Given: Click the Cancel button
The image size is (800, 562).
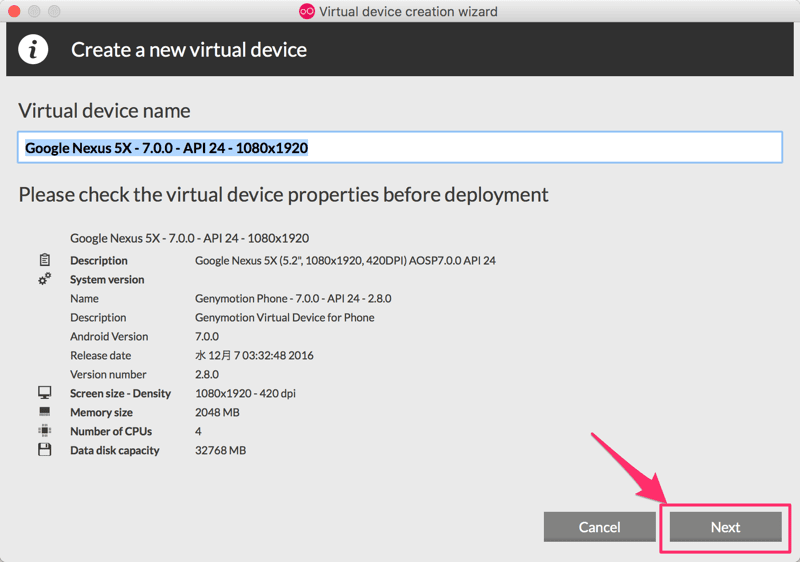Looking at the screenshot, I should (599, 527).
